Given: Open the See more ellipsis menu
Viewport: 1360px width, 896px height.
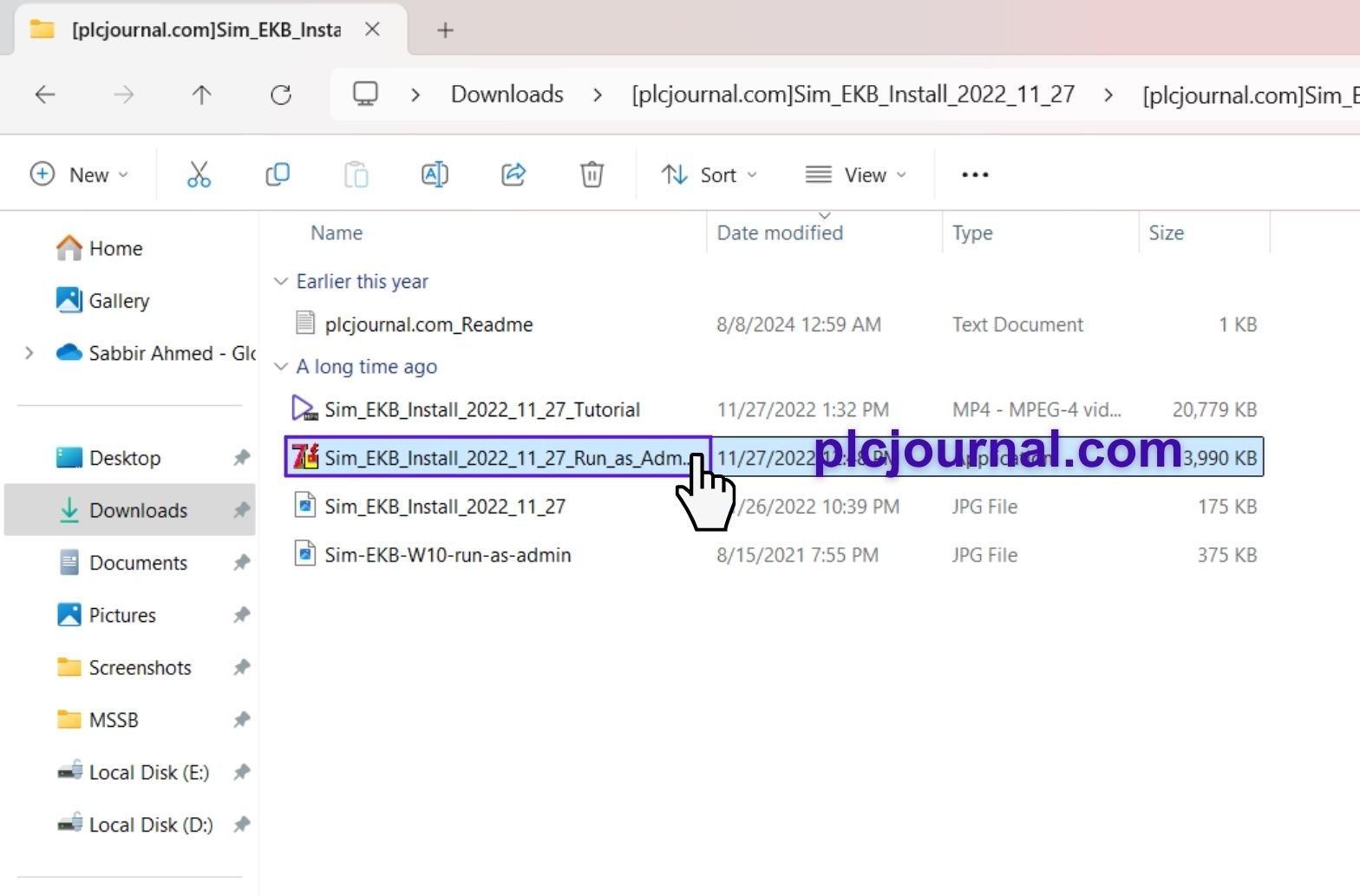Looking at the screenshot, I should click(975, 174).
